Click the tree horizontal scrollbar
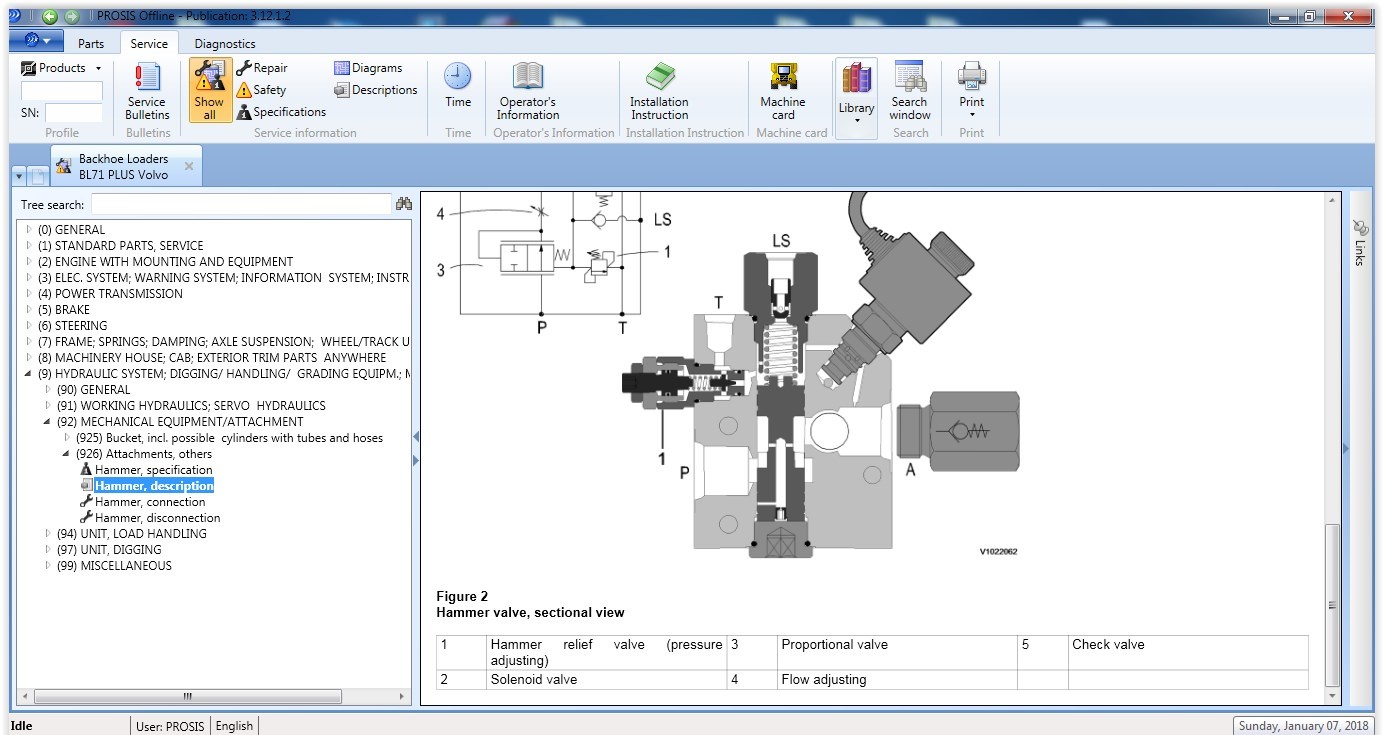 pos(187,696)
